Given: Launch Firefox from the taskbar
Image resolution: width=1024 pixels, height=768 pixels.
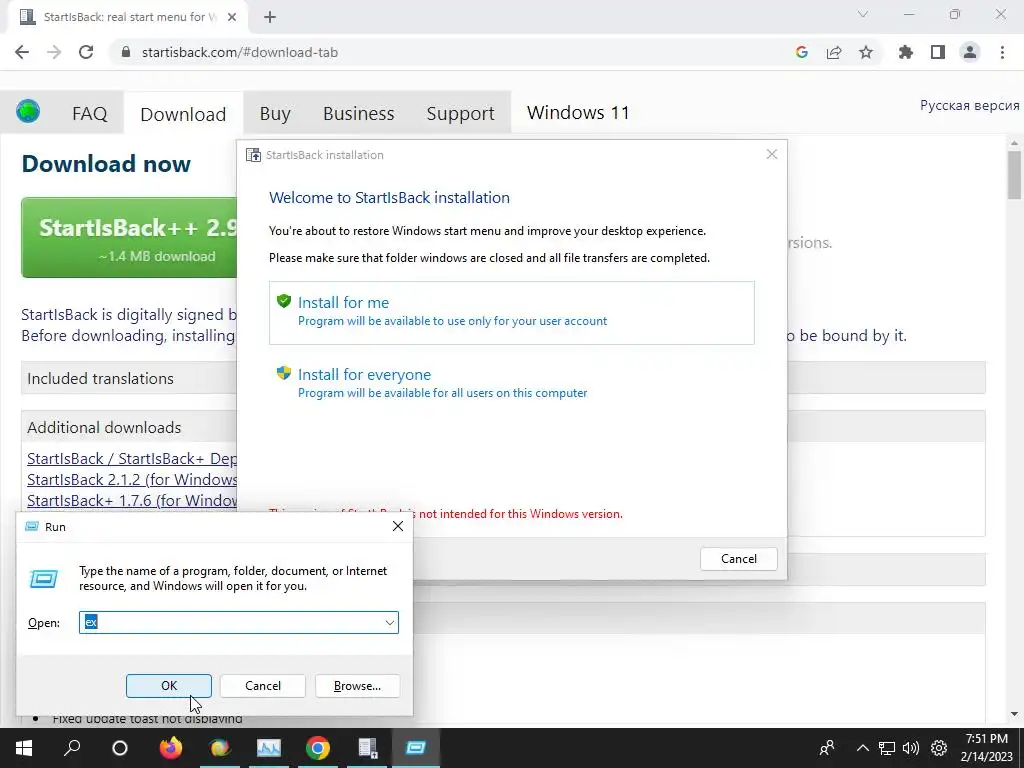Looking at the screenshot, I should click(171, 748).
